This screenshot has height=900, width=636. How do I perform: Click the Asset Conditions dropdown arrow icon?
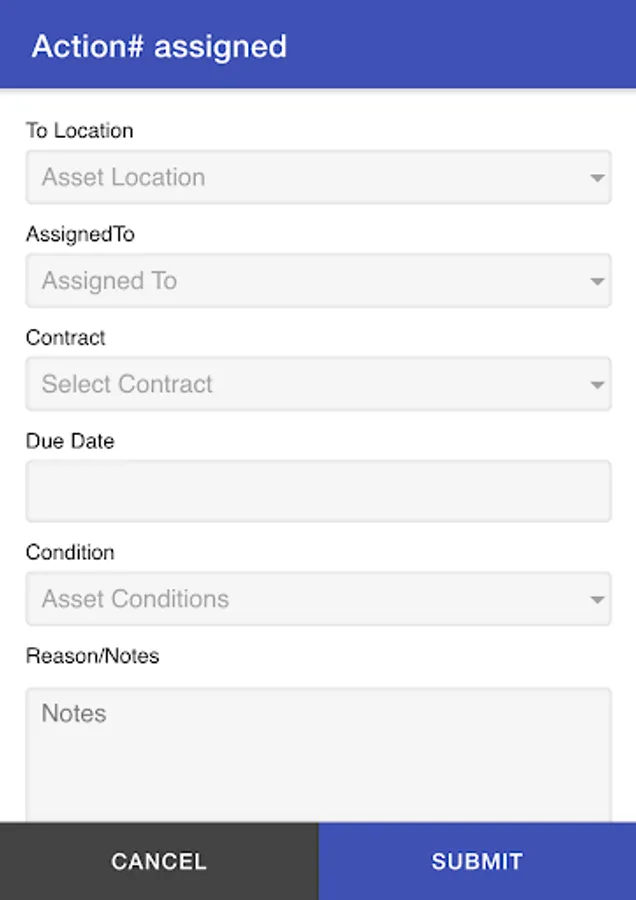[597, 601]
